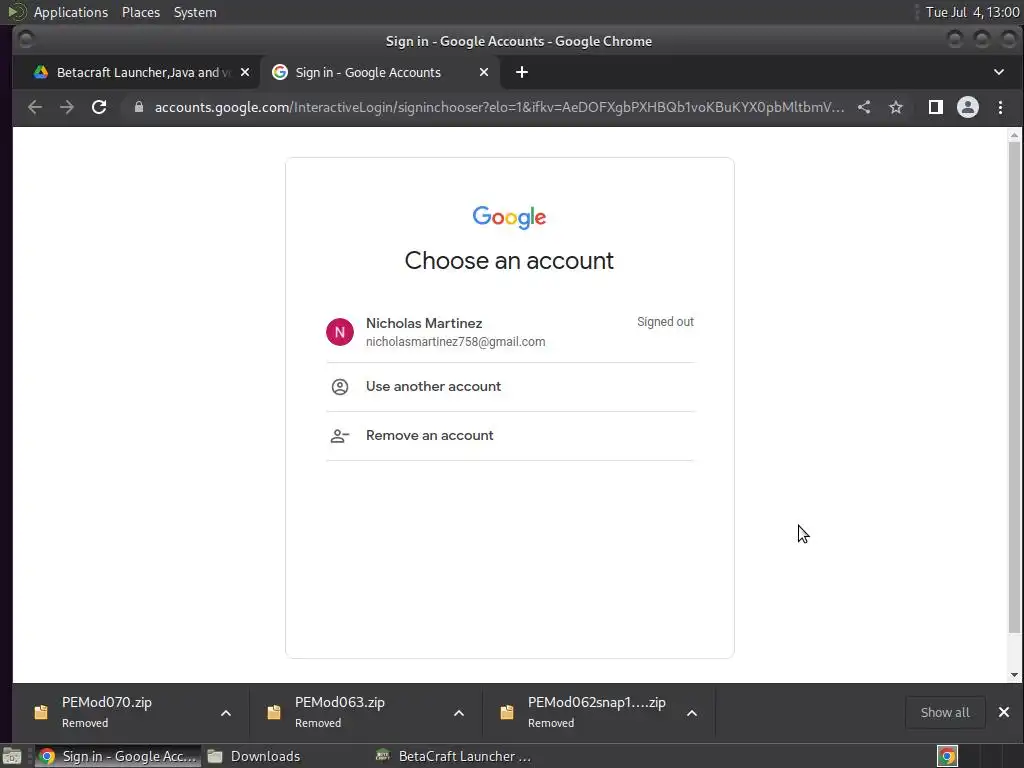Click the Google logo

click(509, 217)
